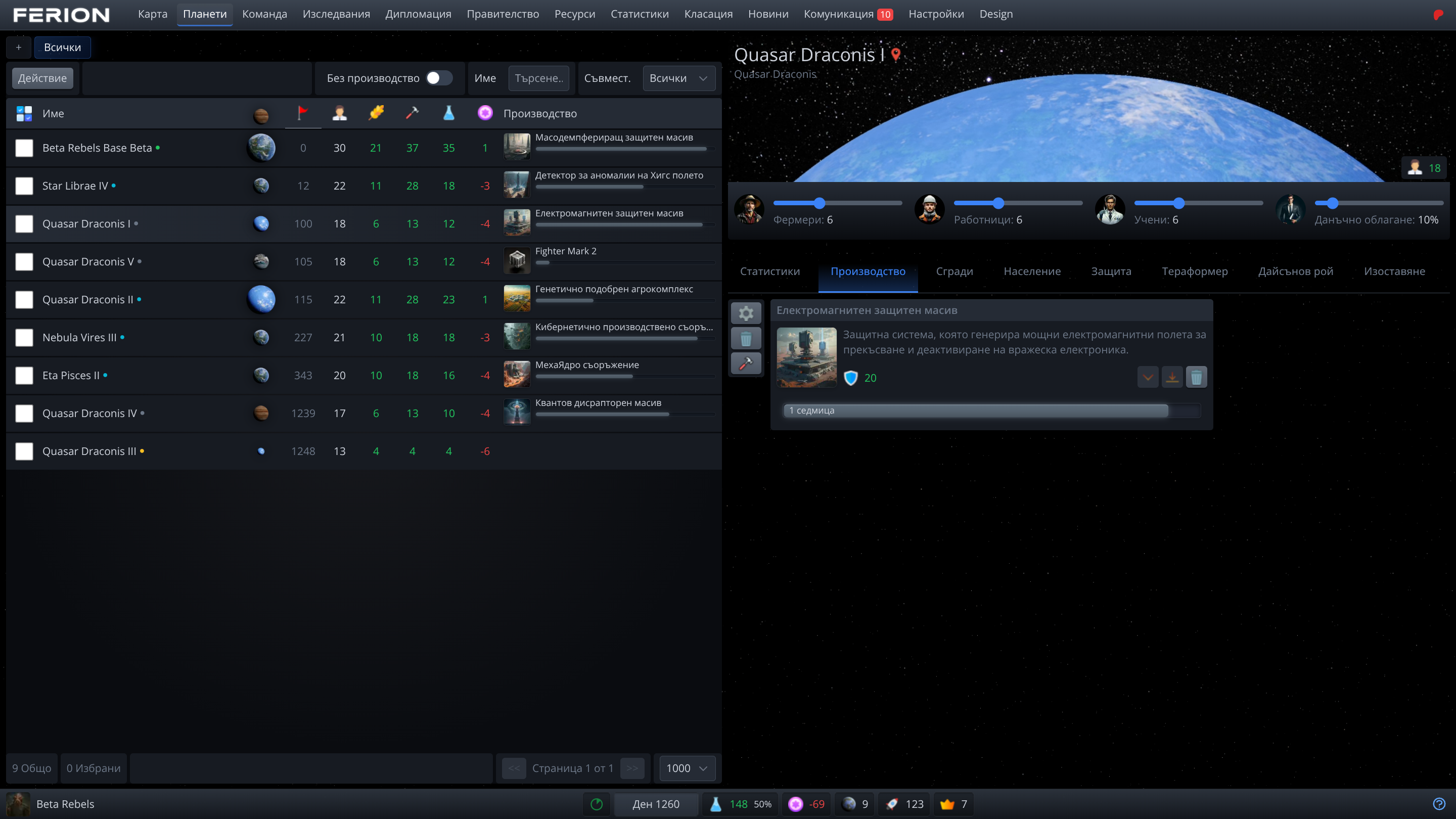
Task: Click the location pin next to Quasar Draconis I
Action: (x=895, y=55)
